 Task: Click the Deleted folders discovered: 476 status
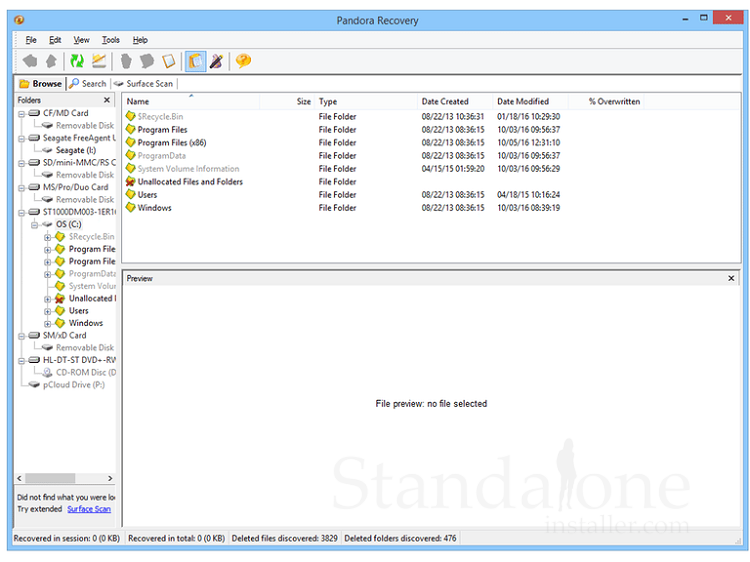(x=400, y=539)
